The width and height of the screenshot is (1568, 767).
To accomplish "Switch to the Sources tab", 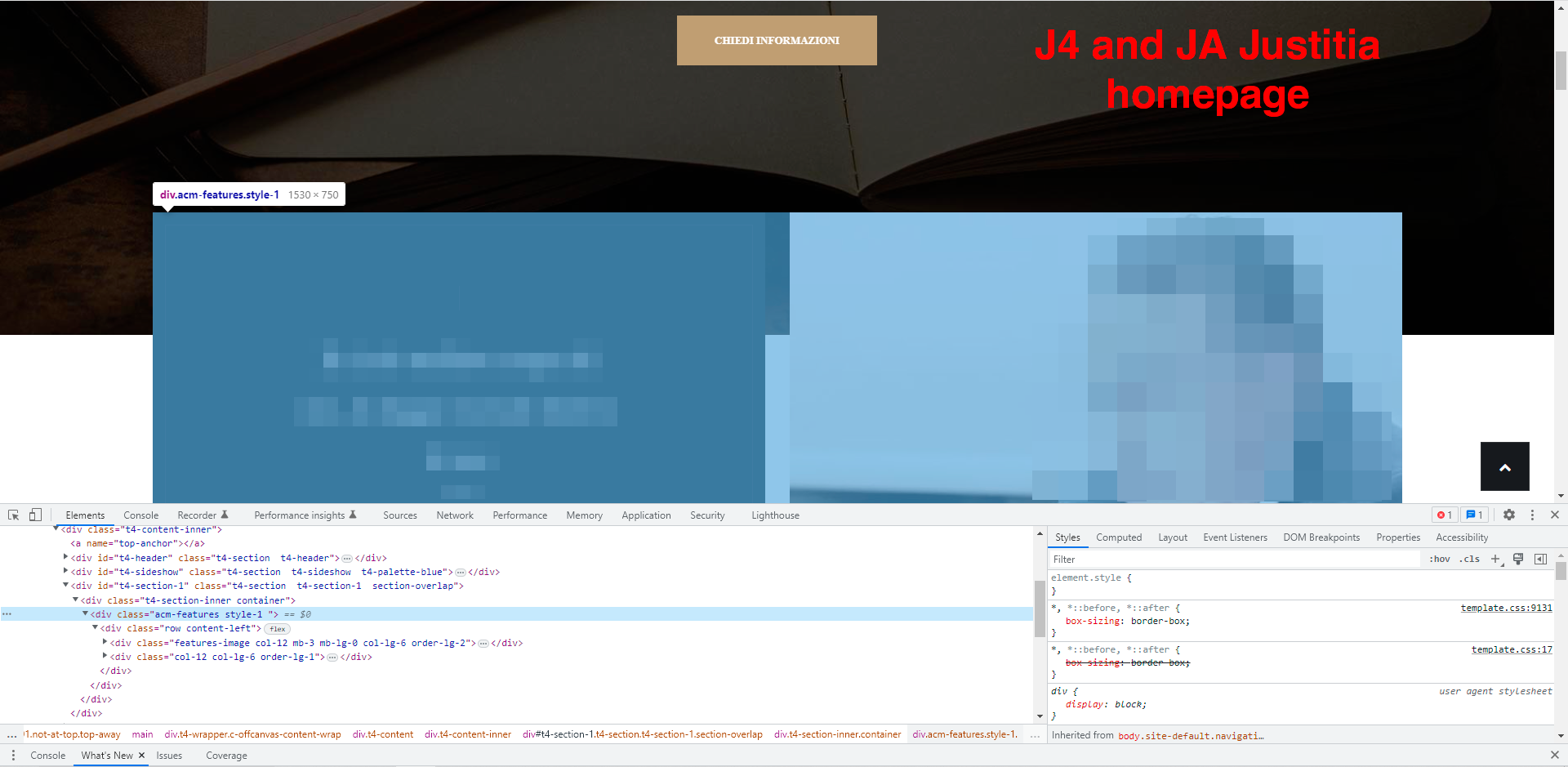I will (400, 515).
